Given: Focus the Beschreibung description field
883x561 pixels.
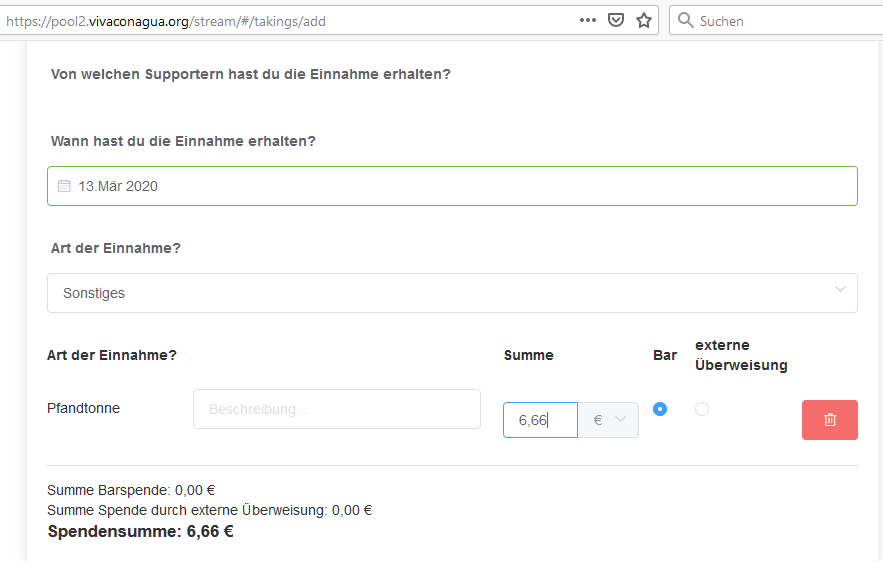Looking at the screenshot, I should pyautogui.click(x=336, y=409).
